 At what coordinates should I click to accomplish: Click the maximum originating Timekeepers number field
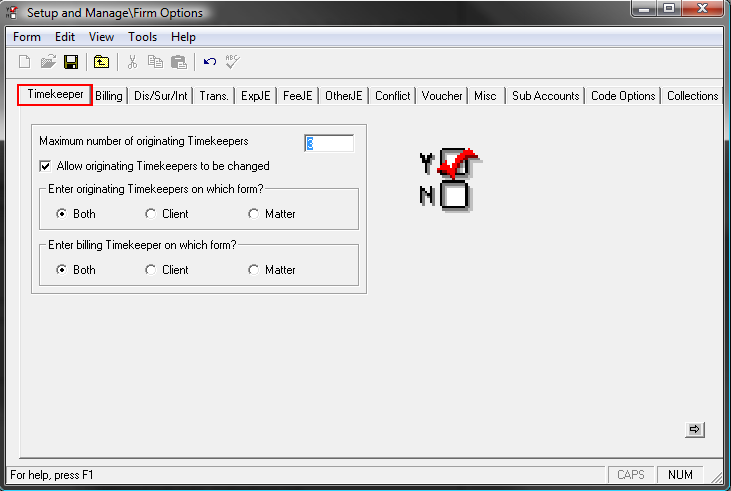click(329, 143)
